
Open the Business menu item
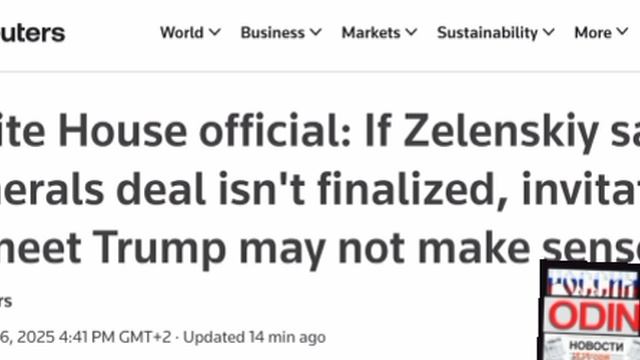coord(273,32)
